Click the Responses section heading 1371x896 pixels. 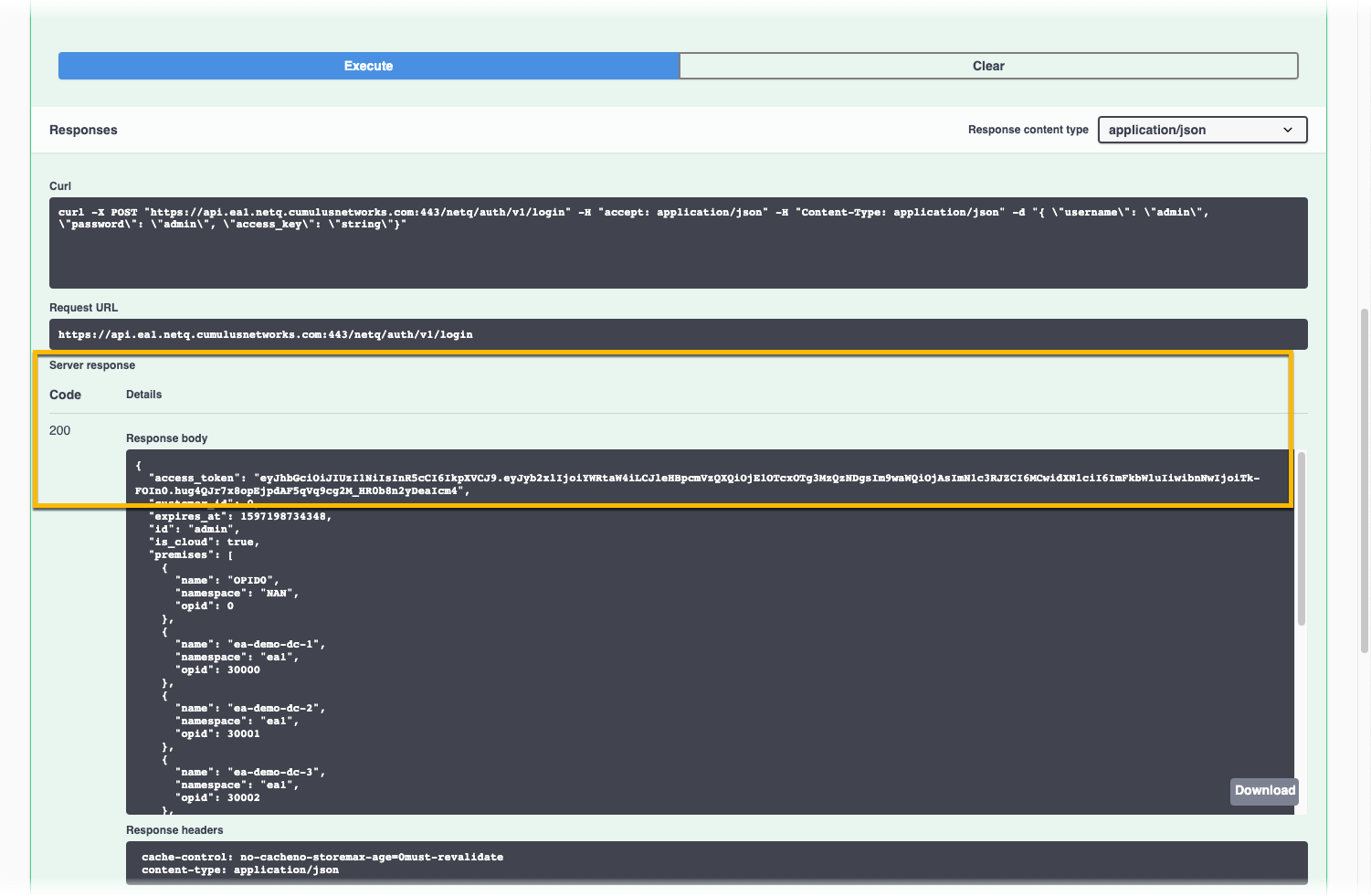(83, 130)
